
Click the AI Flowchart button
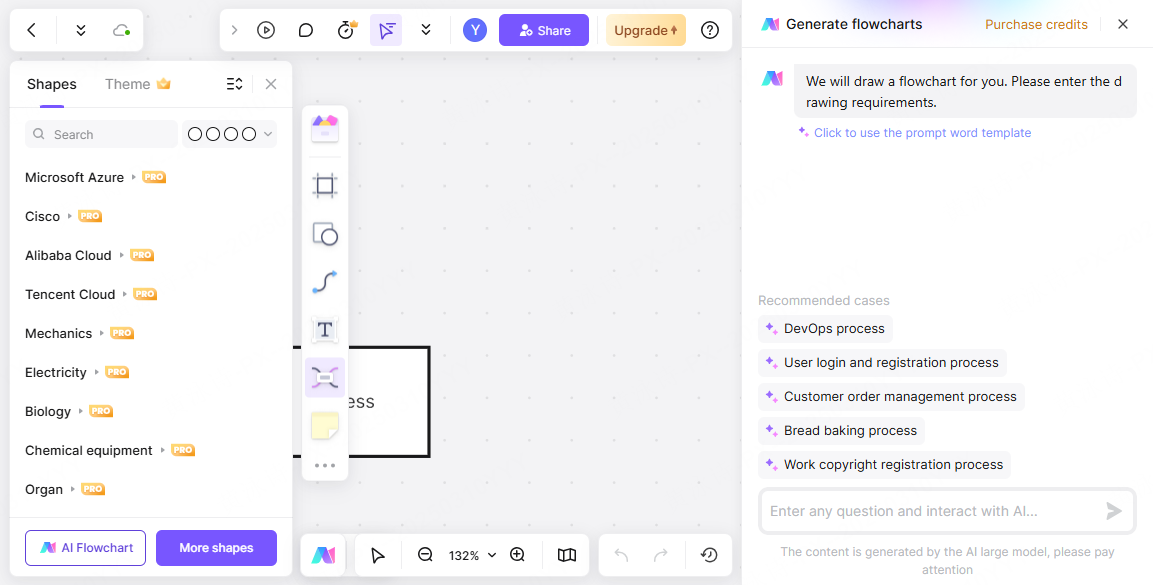(x=85, y=548)
